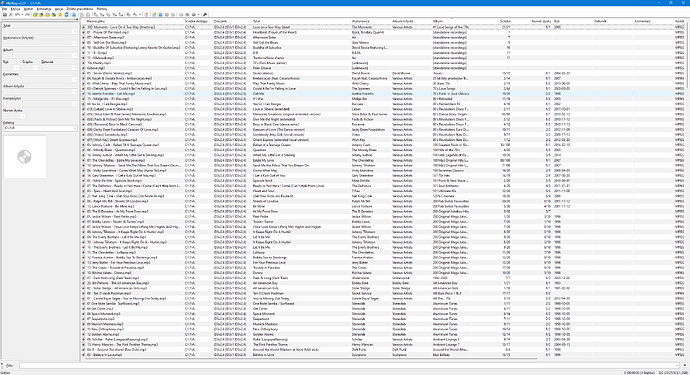
Task: Open Options via the wrench icon
Action: pos(205,15)
